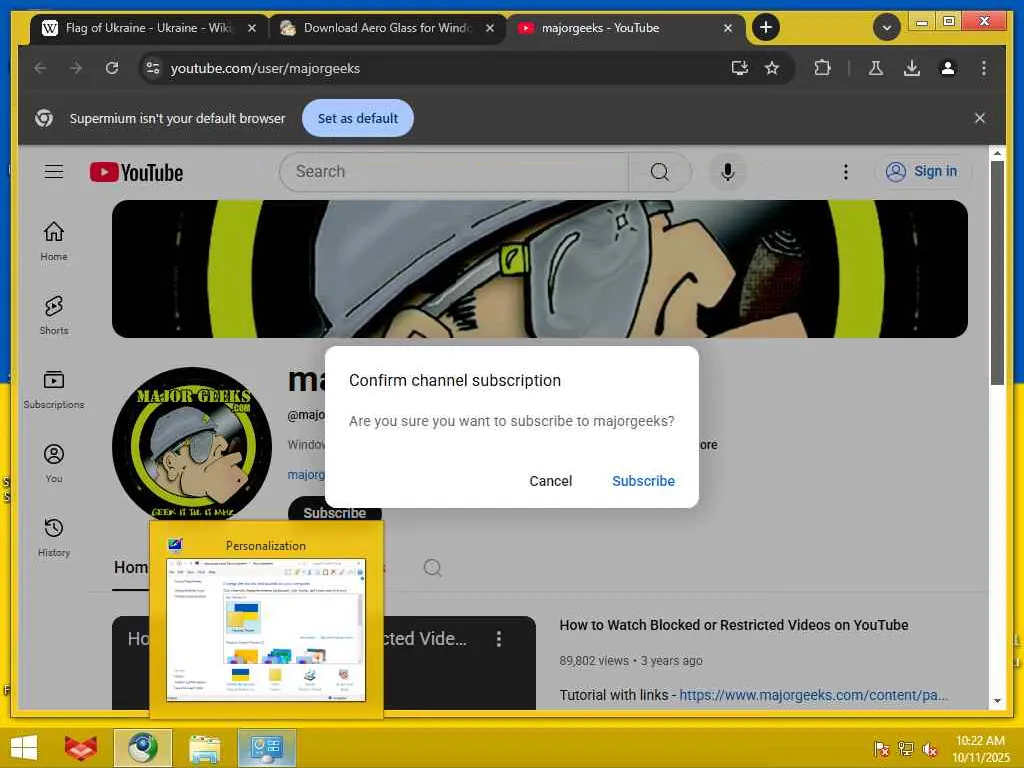
Task: Start voice search with microphone icon
Action: click(x=728, y=172)
